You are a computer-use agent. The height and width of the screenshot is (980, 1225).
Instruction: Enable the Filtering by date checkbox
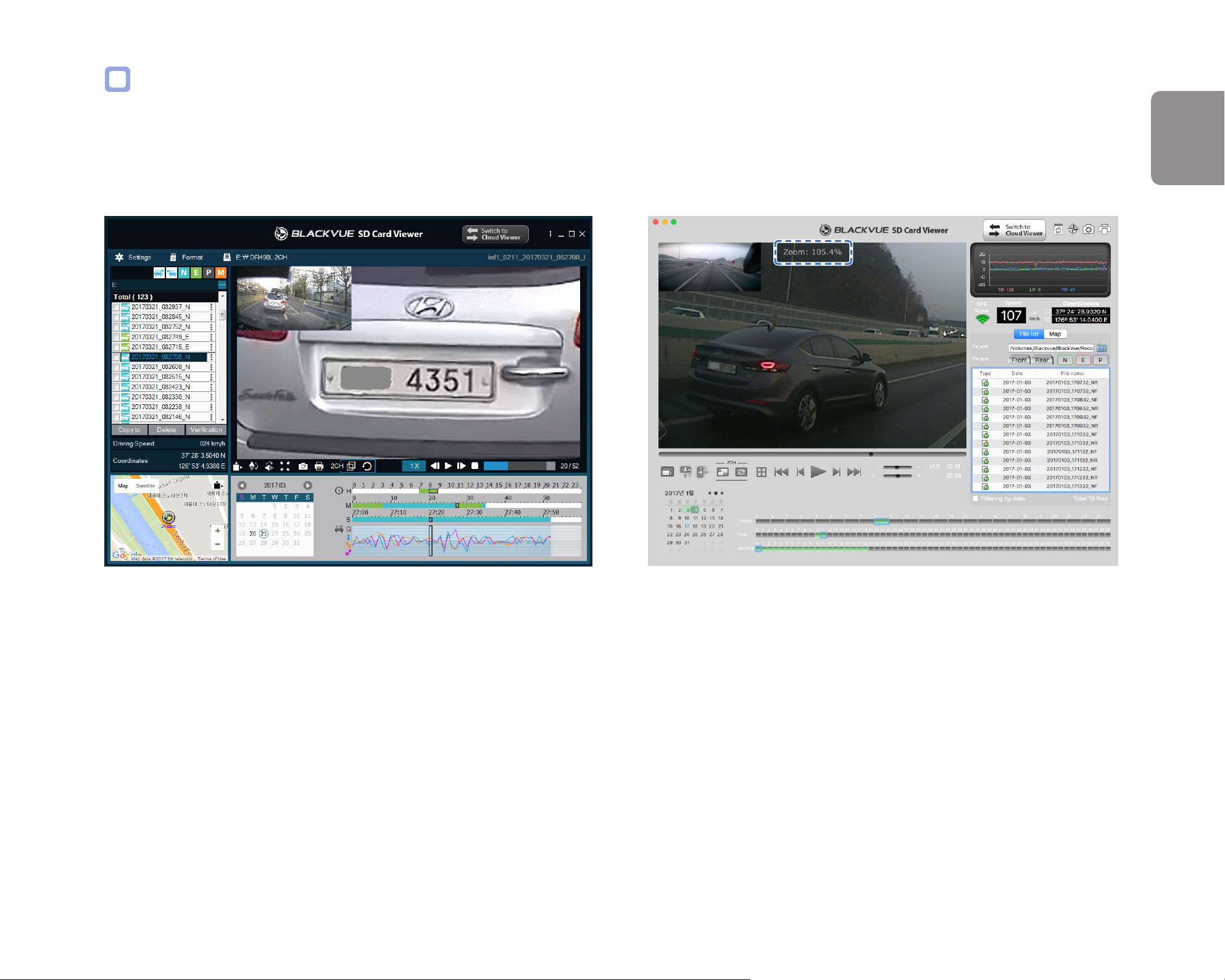976,499
